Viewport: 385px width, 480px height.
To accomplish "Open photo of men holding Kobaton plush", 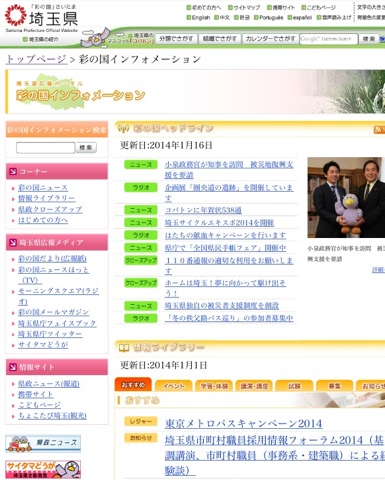I will [x=346, y=197].
